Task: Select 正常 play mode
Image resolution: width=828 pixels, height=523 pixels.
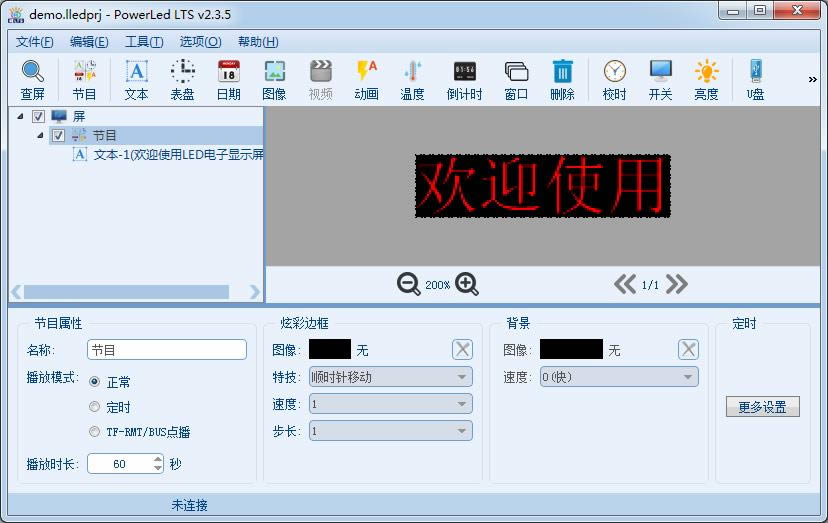Action: [95, 381]
